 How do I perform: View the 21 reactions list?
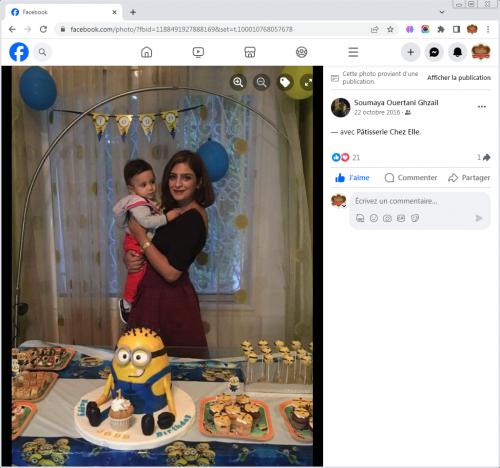346,157
